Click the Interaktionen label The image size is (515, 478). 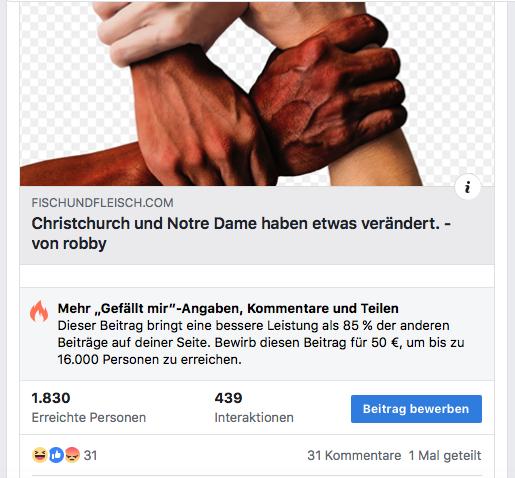click(254, 417)
